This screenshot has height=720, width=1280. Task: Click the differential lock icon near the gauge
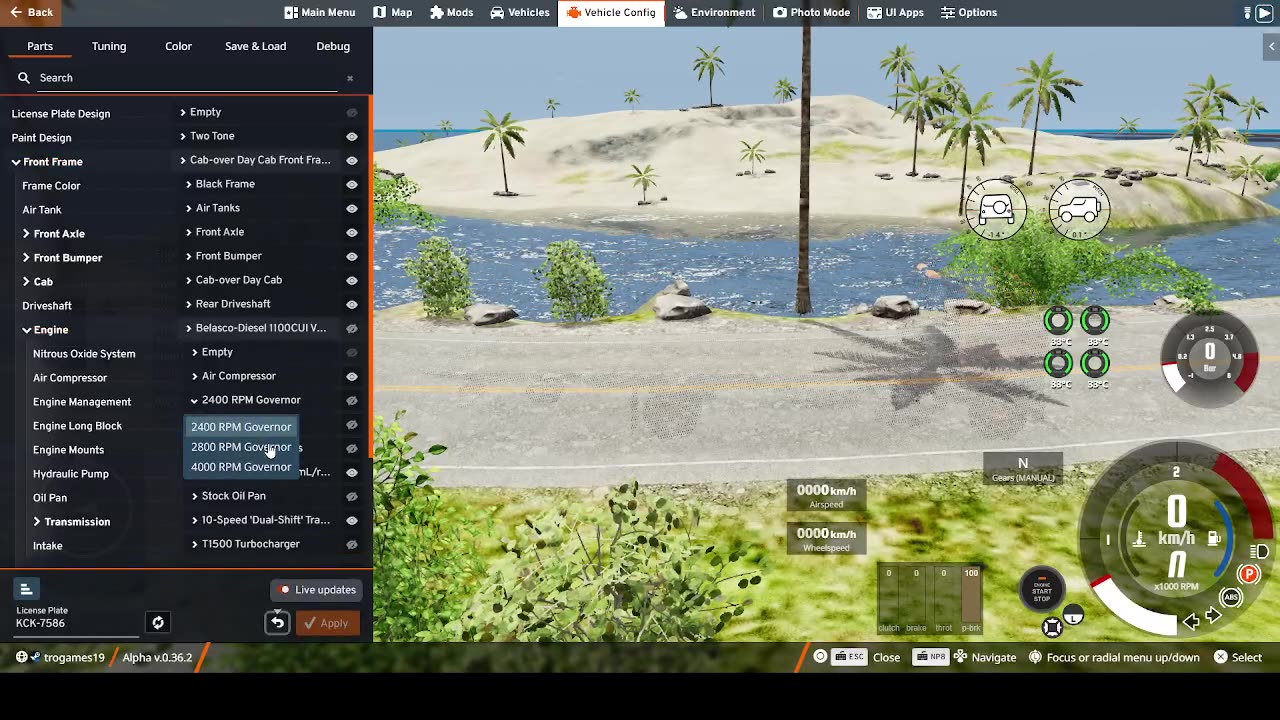(x=1052, y=627)
